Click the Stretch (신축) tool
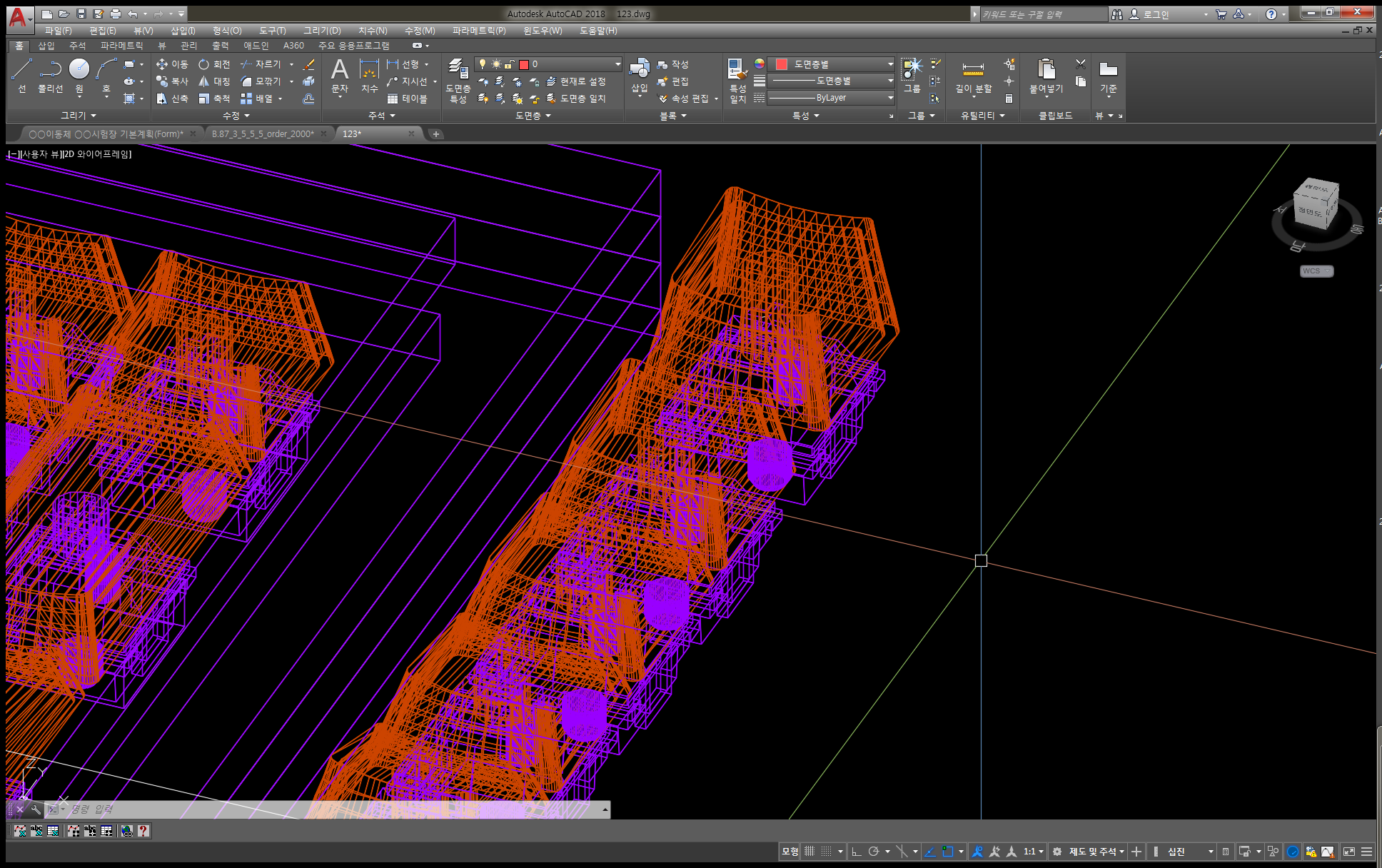 pos(172,99)
